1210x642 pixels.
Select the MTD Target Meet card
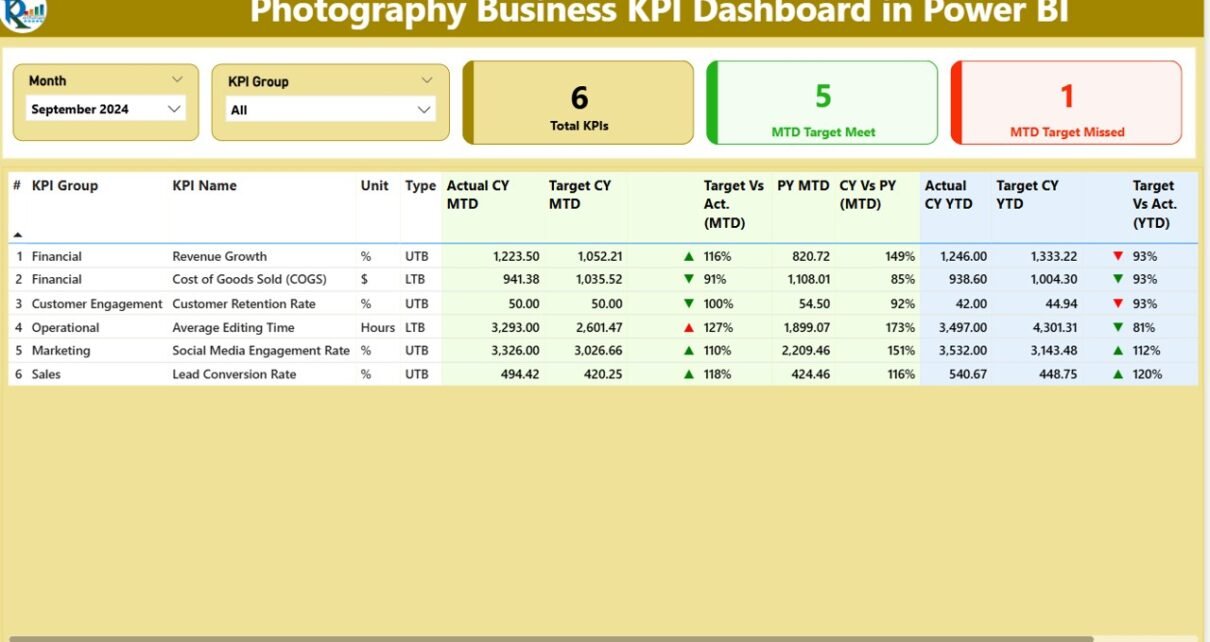coord(823,103)
